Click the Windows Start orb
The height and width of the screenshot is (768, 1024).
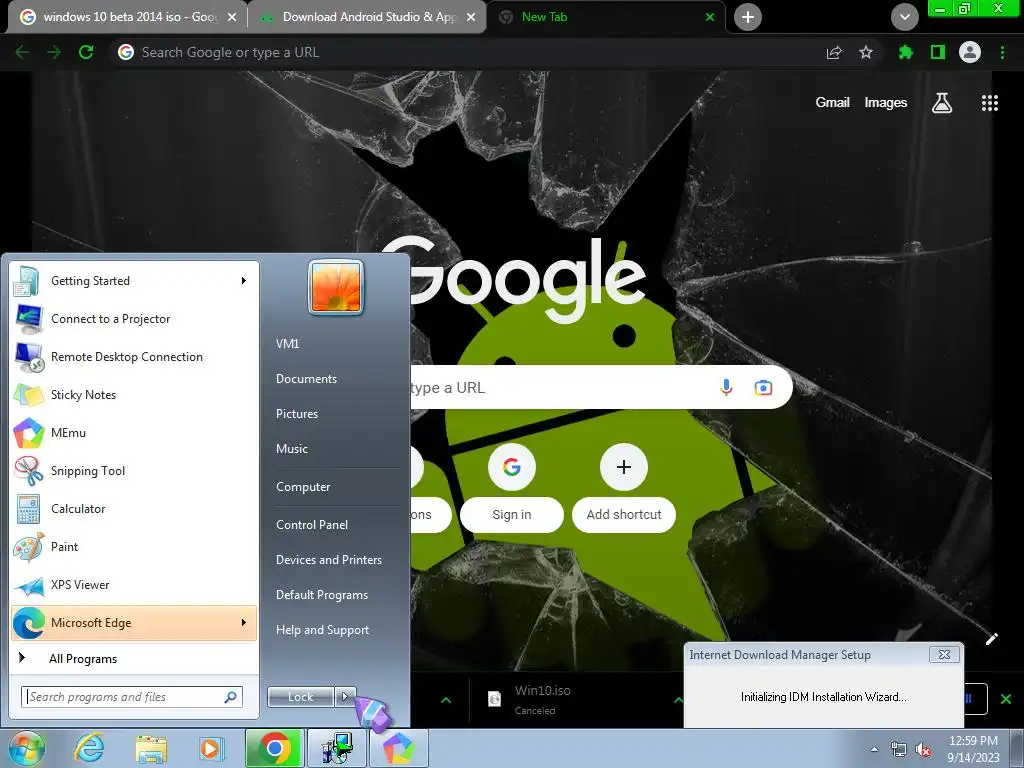(x=25, y=748)
